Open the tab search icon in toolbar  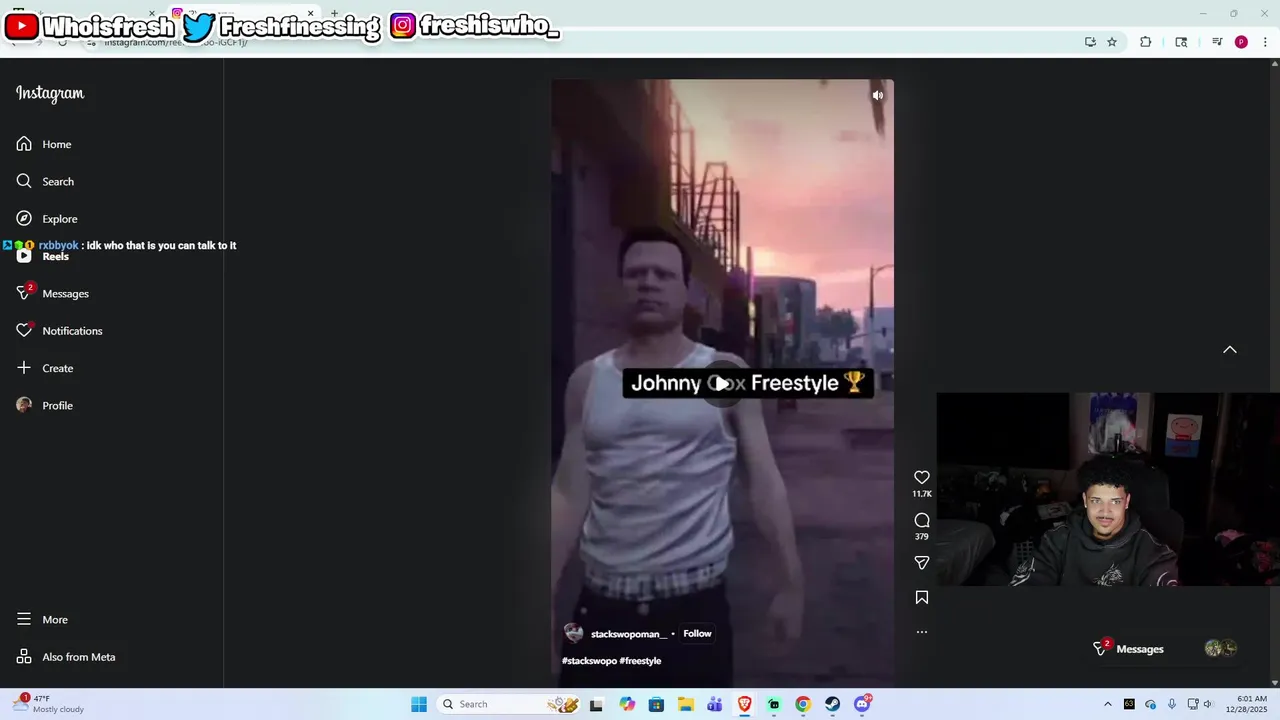click(1181, 42)
